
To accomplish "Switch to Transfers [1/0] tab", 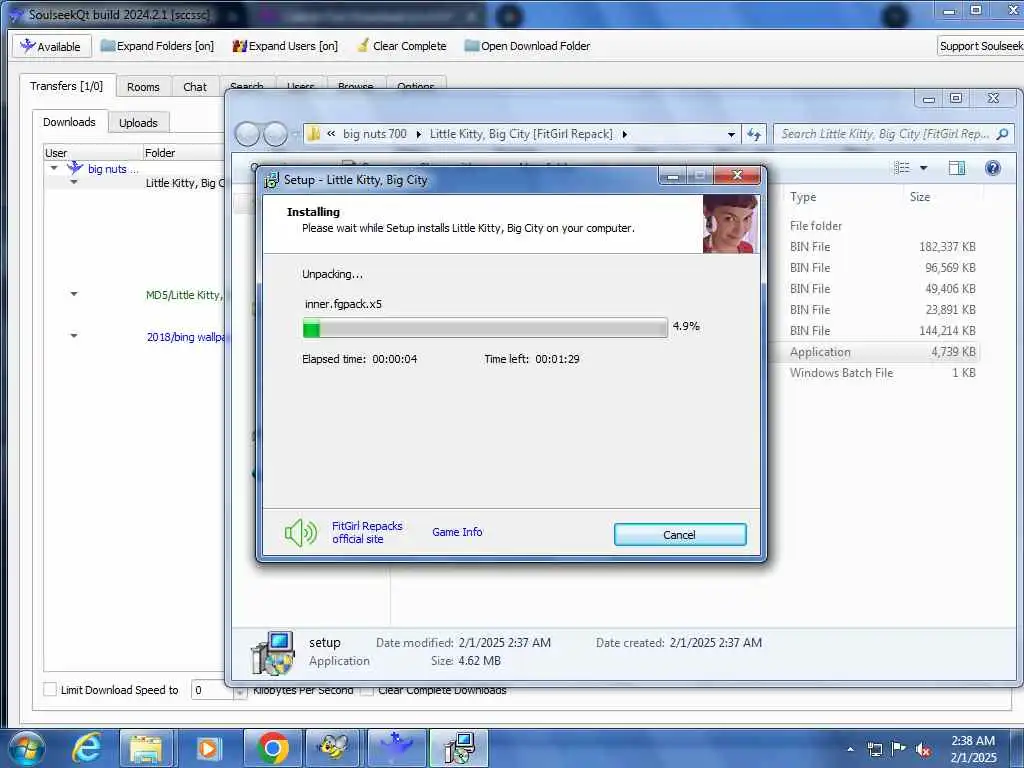I will click(67, 86).
